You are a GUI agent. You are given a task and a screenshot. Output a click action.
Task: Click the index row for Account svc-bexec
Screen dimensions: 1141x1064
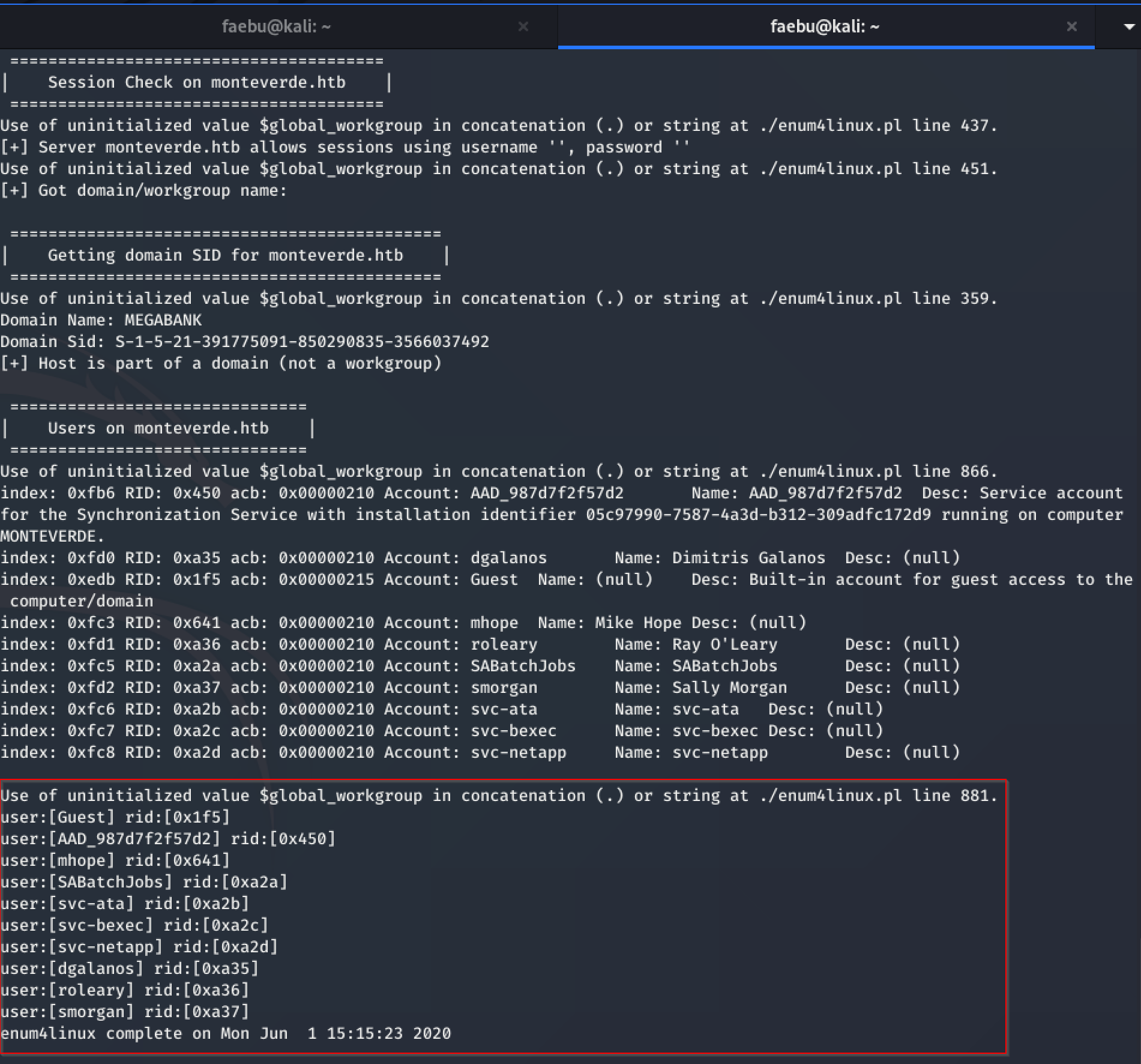coord(442,731)
